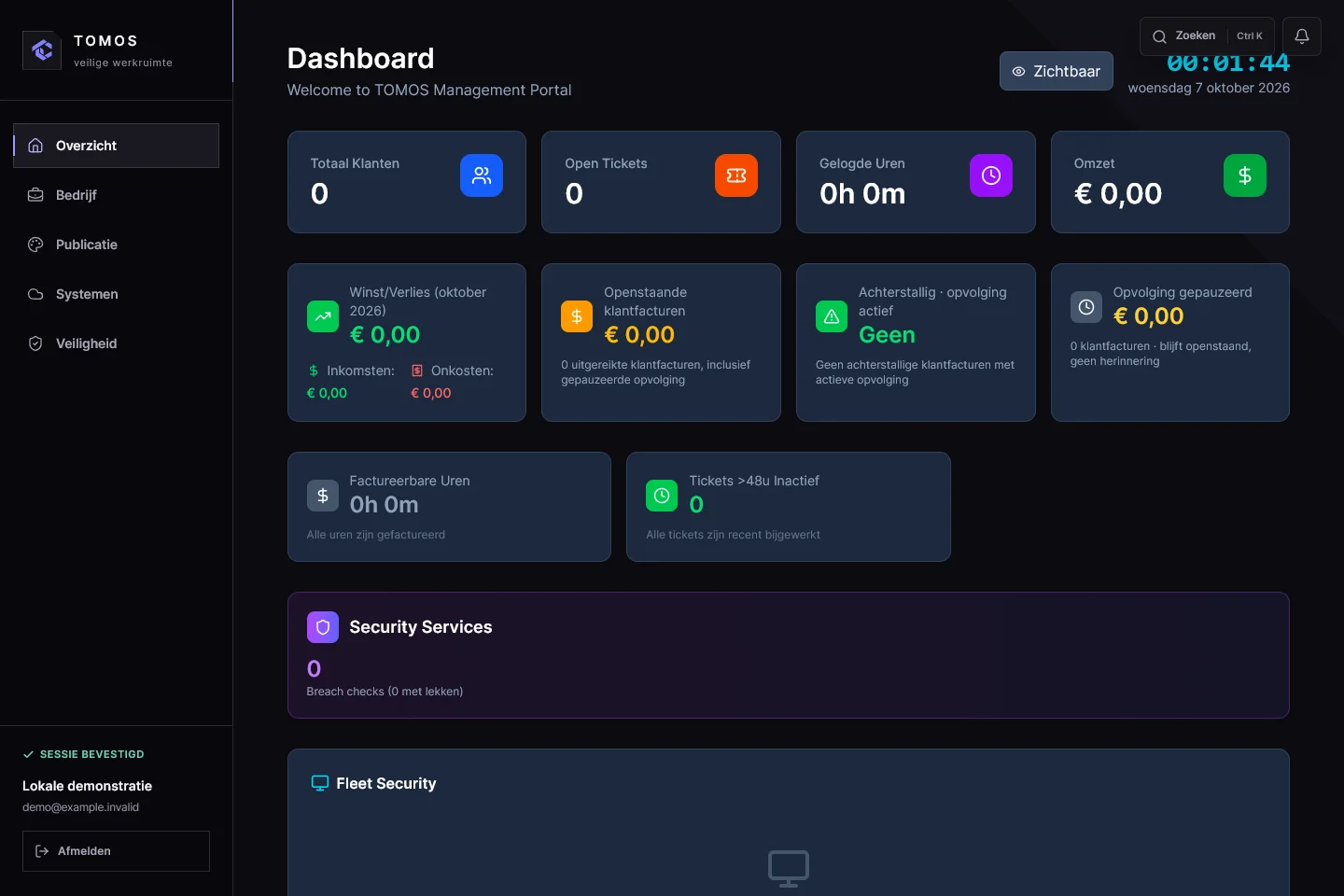Click the green clock icon in Tickets >48u Inactief
This screenshot has height=896, width=1344.
coord(662,496)
